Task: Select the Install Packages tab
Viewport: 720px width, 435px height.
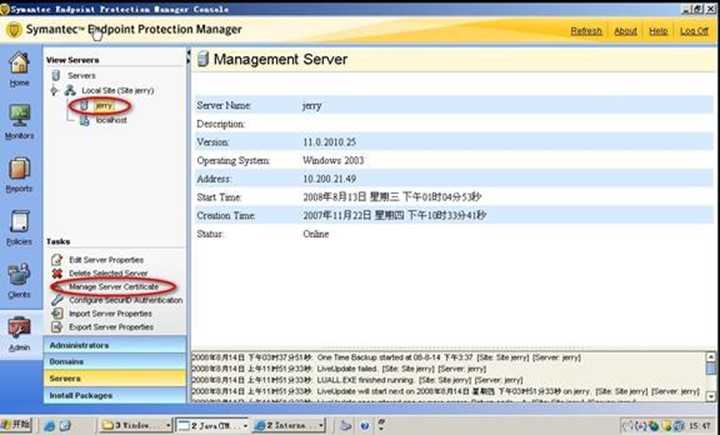Action: [115, 395]
